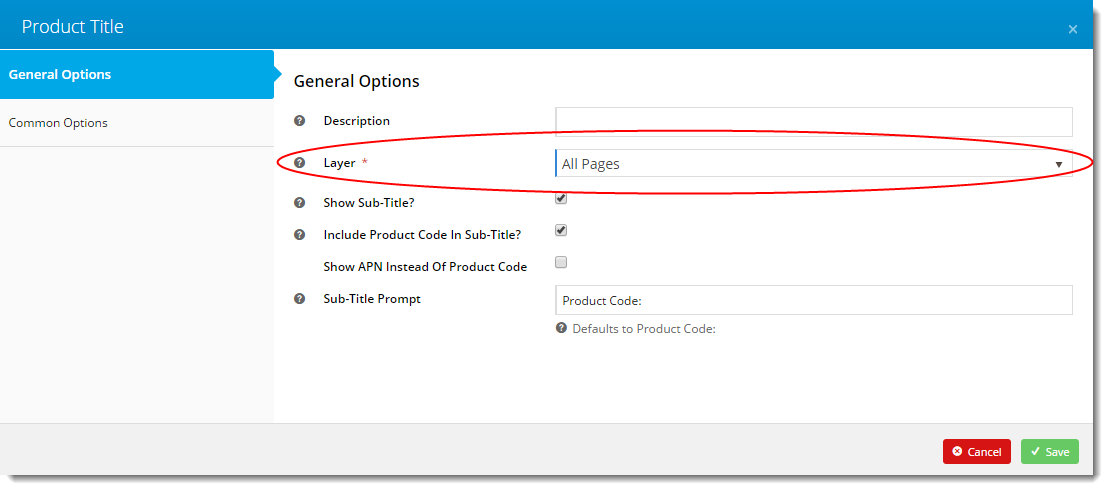
Task: Click the Layer dropdown arrow
Action: (x=1059, y=165)
